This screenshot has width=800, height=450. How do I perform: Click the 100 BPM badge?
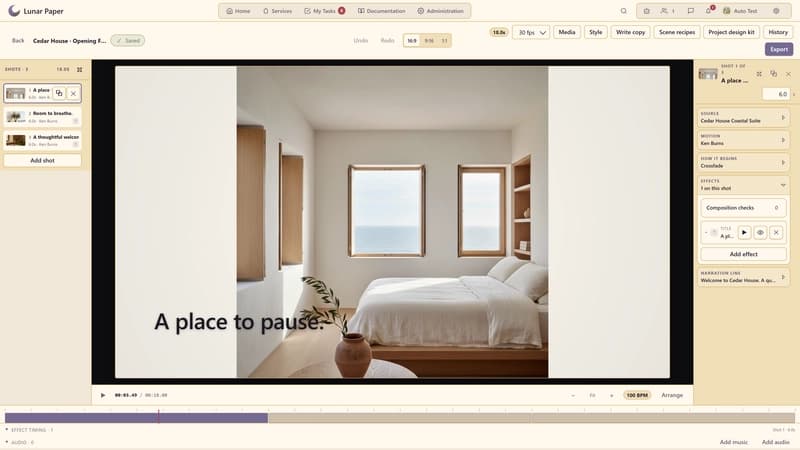pyautogui.click(x=637, y=395)
